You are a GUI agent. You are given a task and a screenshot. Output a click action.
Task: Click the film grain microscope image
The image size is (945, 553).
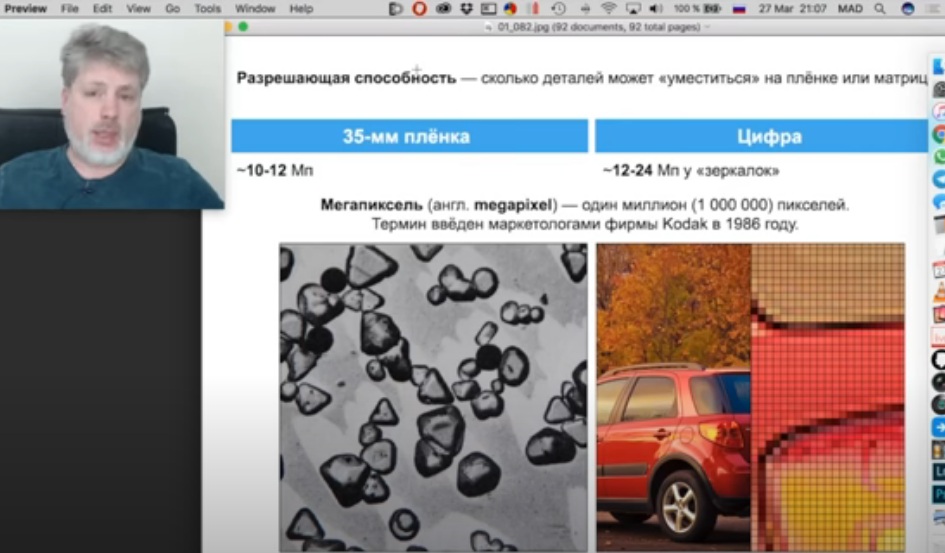pos(433,397)
